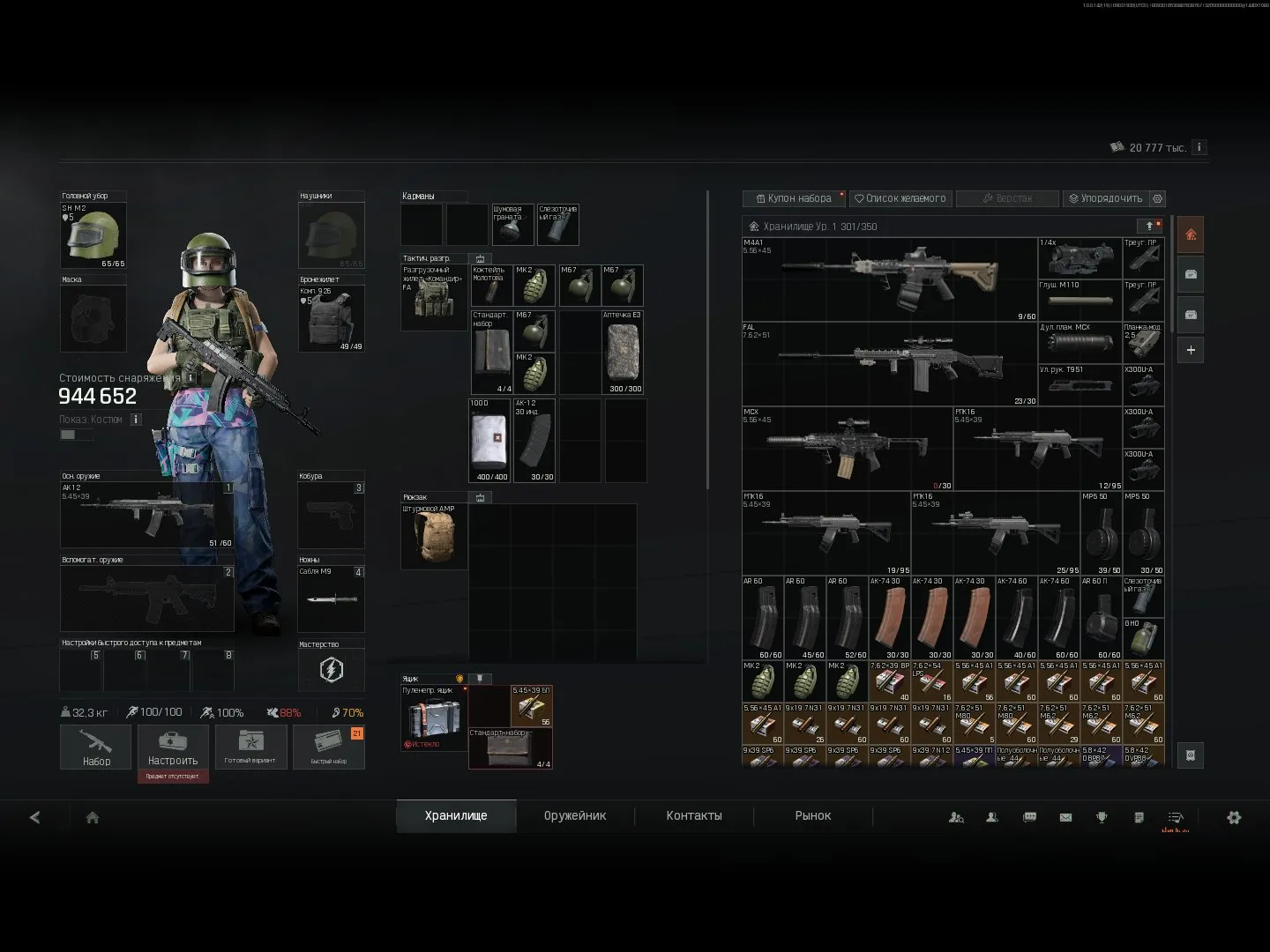This screenshot has width=1270, height=952.
Task: Click the info icon beside Стоимость снаряжения
Action: [x=190, y=377]
